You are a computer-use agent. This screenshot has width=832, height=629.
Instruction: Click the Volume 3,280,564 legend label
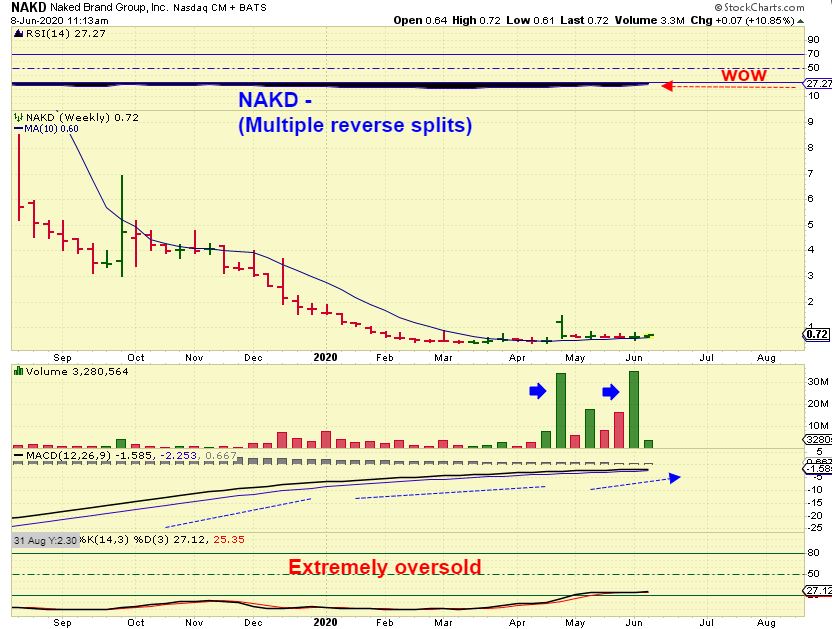click(x=77, y=372)
